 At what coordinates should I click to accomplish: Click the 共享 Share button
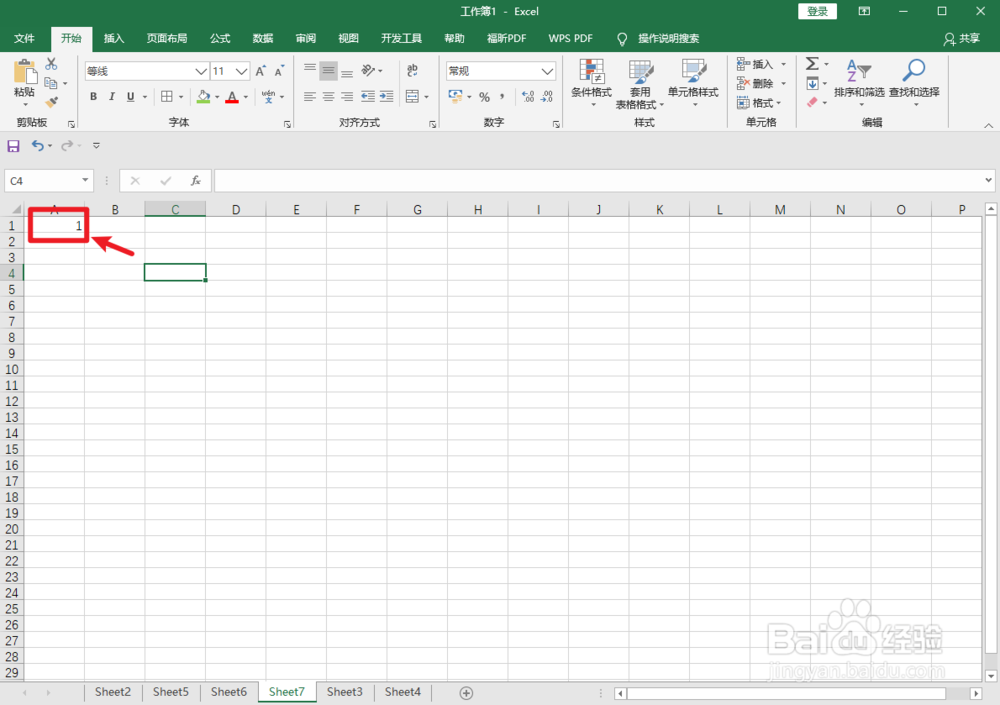[x=962, y=38]
